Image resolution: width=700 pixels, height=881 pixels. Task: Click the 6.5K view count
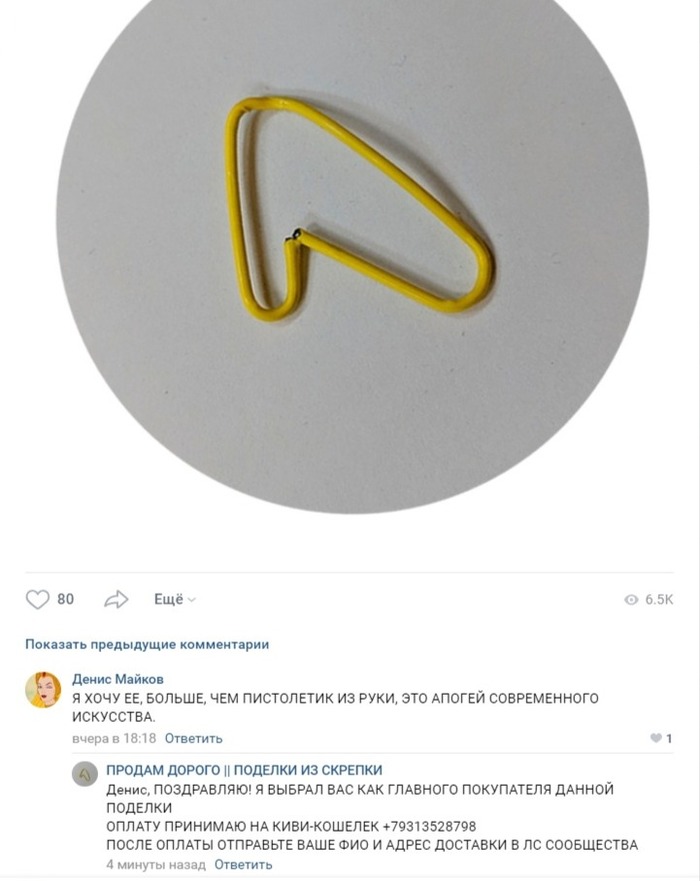coord(659,600)
